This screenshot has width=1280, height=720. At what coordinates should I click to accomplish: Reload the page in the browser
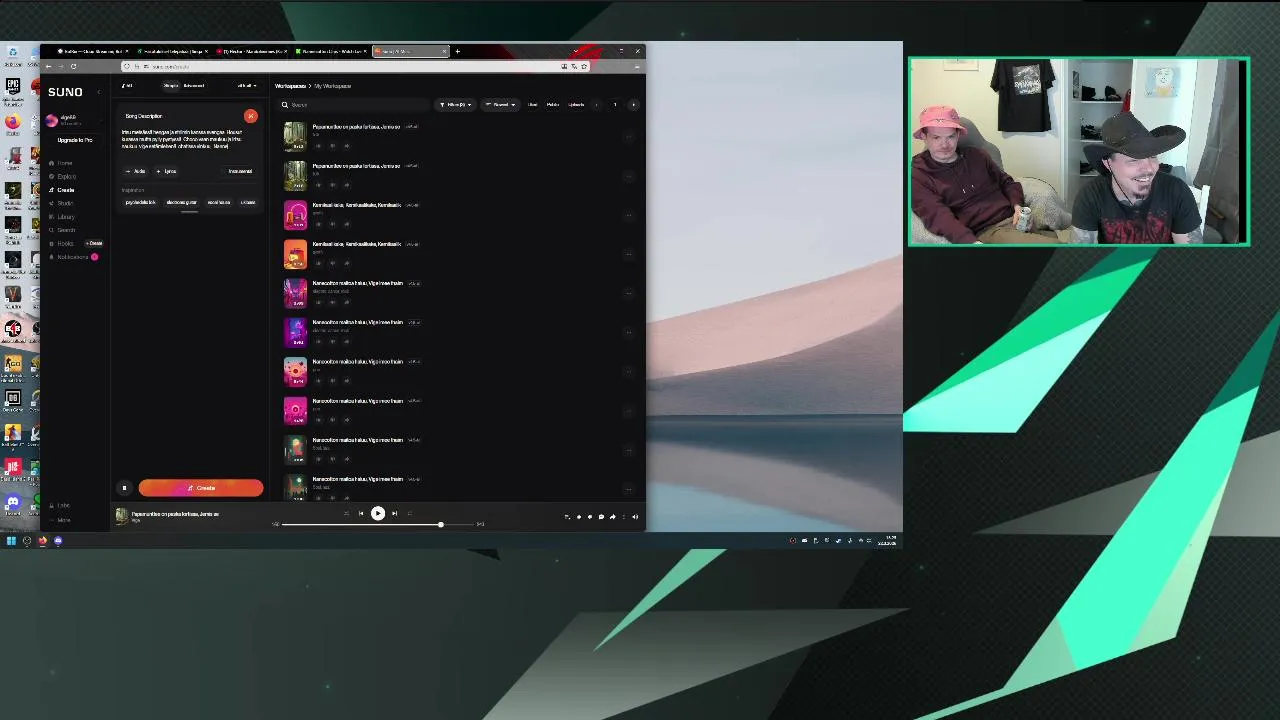point(73,66)
